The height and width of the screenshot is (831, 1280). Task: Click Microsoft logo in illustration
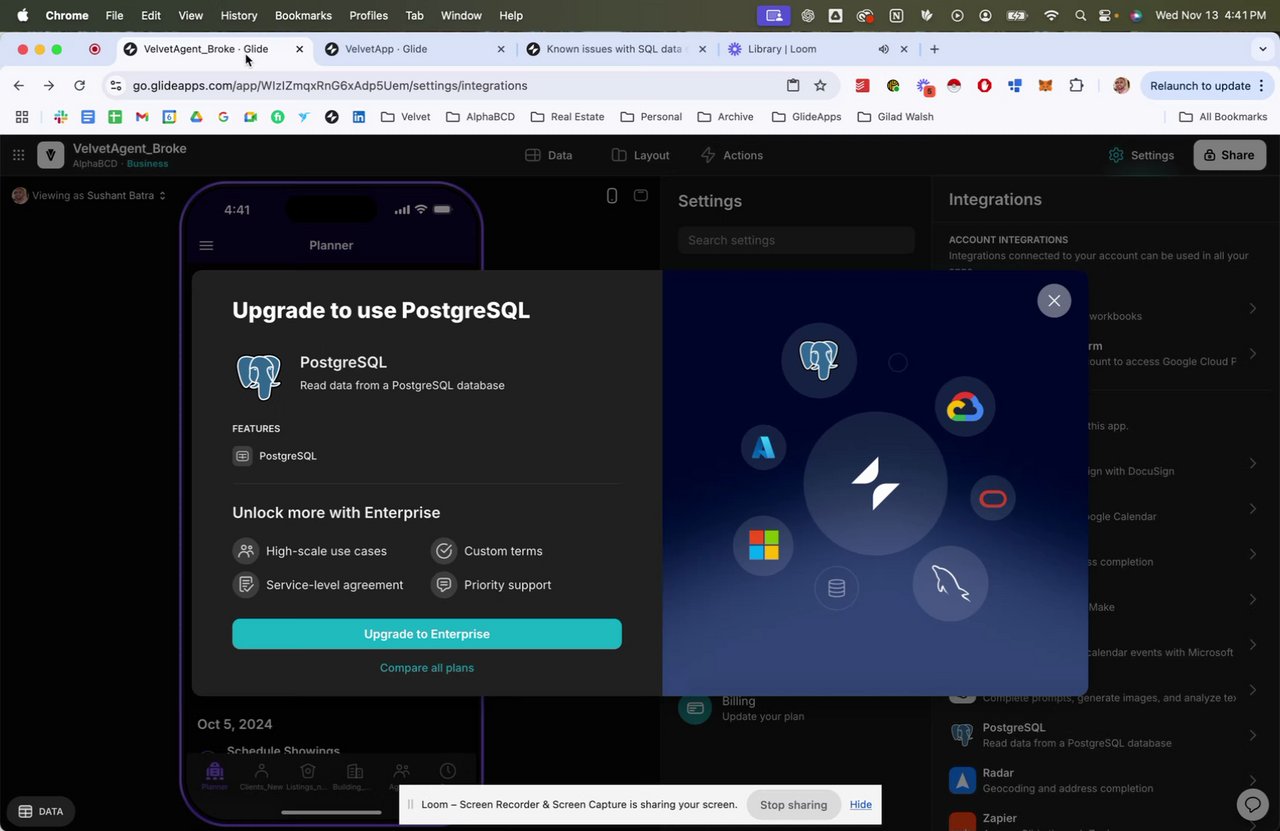[x=764, y=546]
